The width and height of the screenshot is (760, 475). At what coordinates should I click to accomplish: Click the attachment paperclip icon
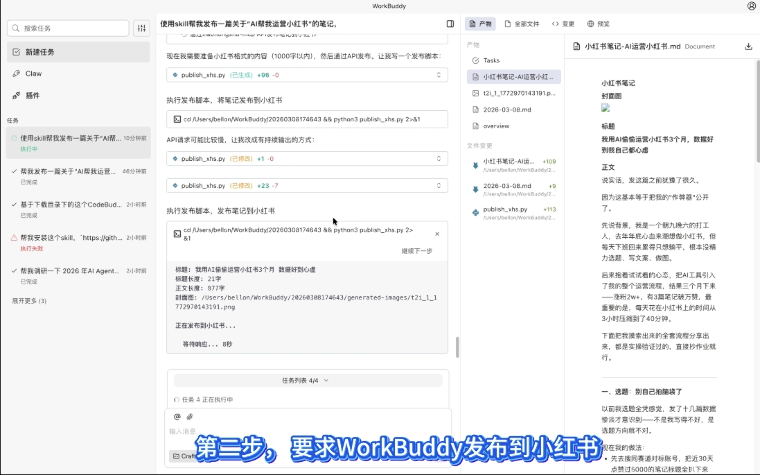pyautogui.click(x=190, y=416)
